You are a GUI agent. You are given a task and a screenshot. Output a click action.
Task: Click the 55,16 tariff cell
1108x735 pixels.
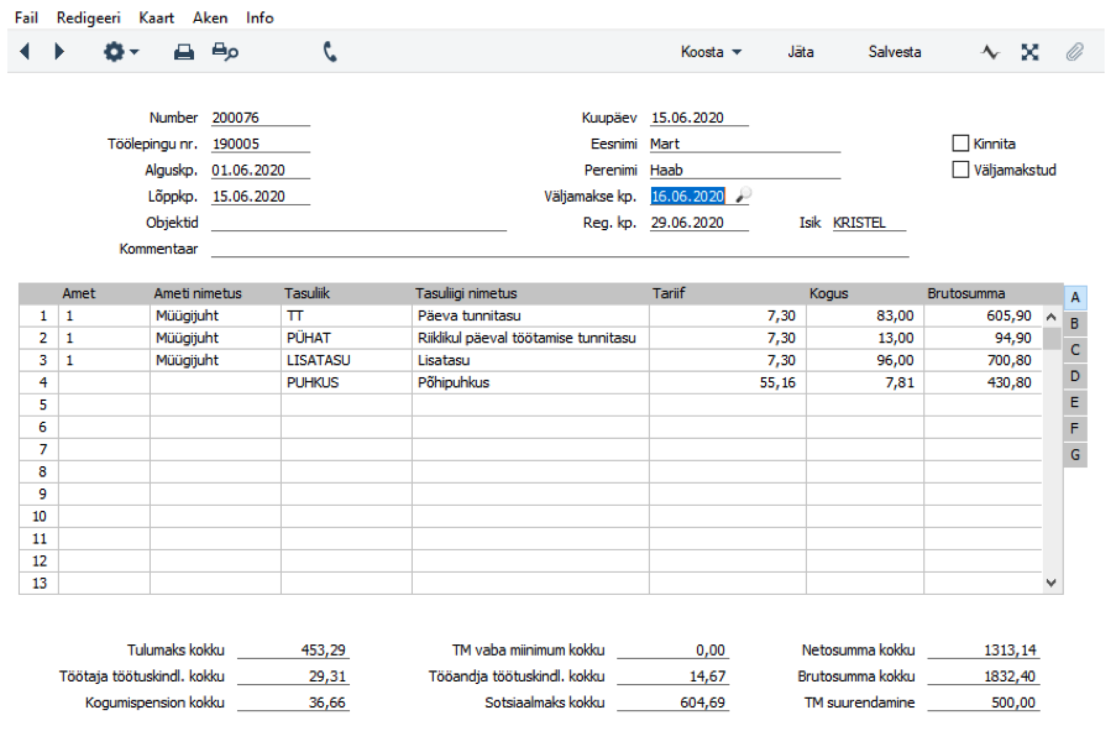point(728,383)
